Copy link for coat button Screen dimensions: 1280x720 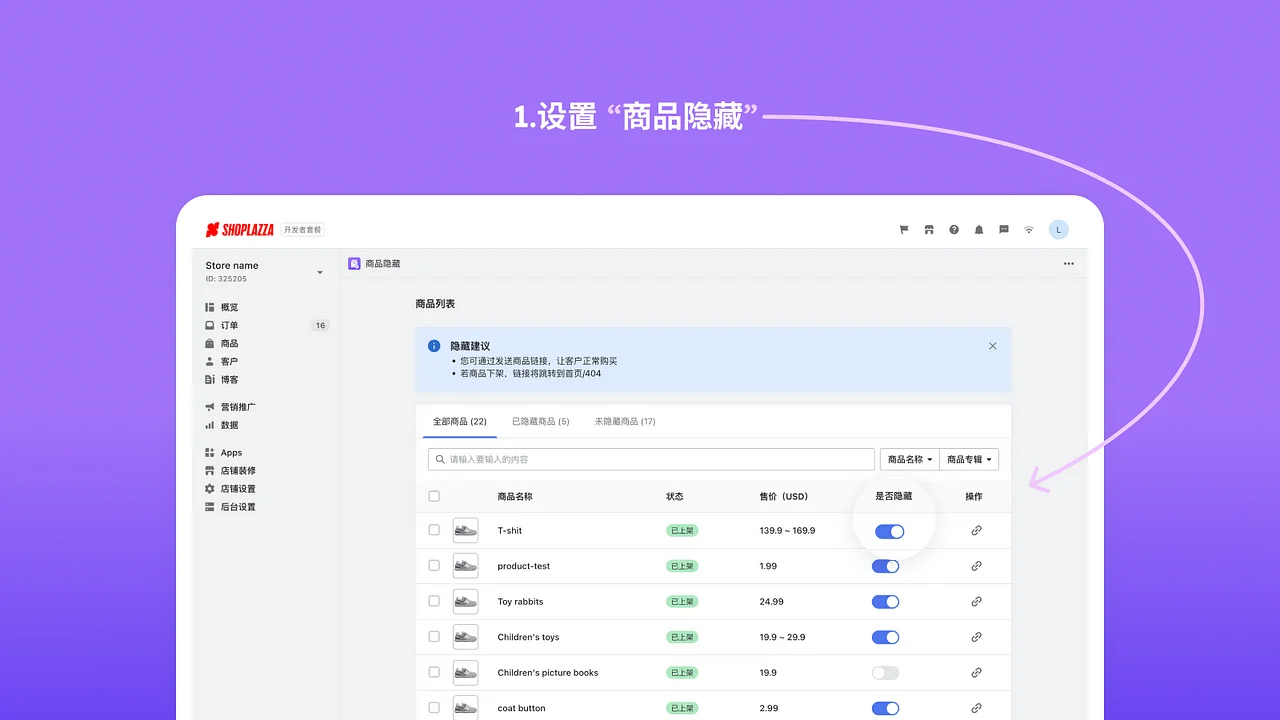(x=977, y=708)
